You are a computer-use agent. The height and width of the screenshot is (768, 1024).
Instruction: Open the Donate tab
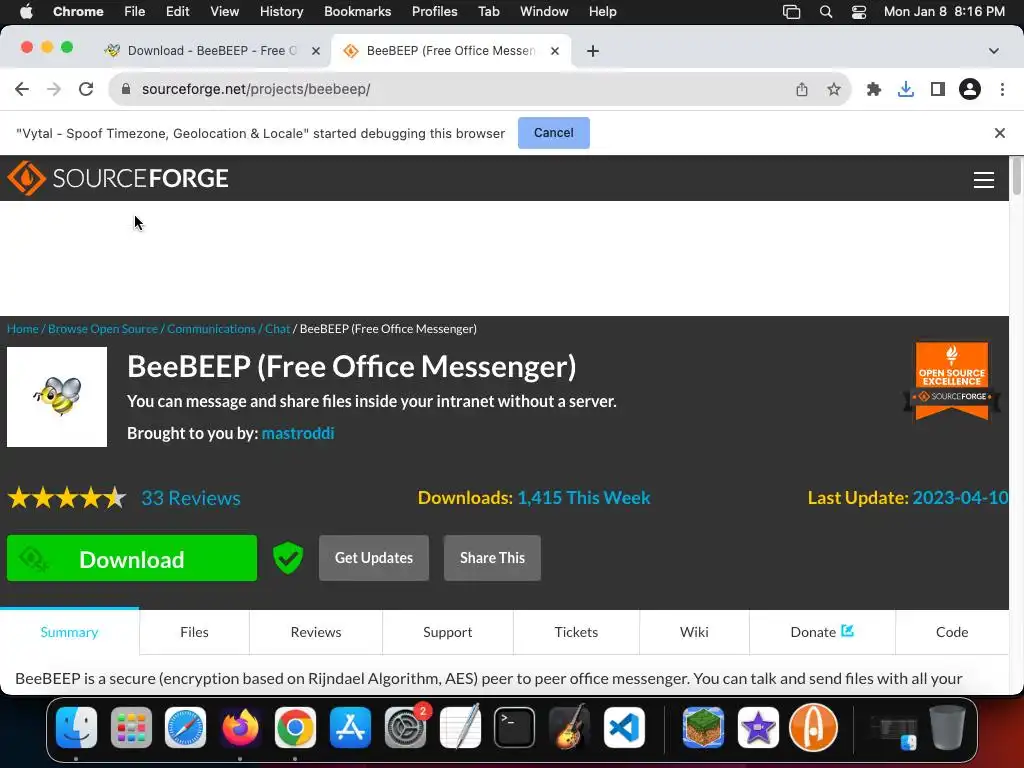(x=822, y=632)
